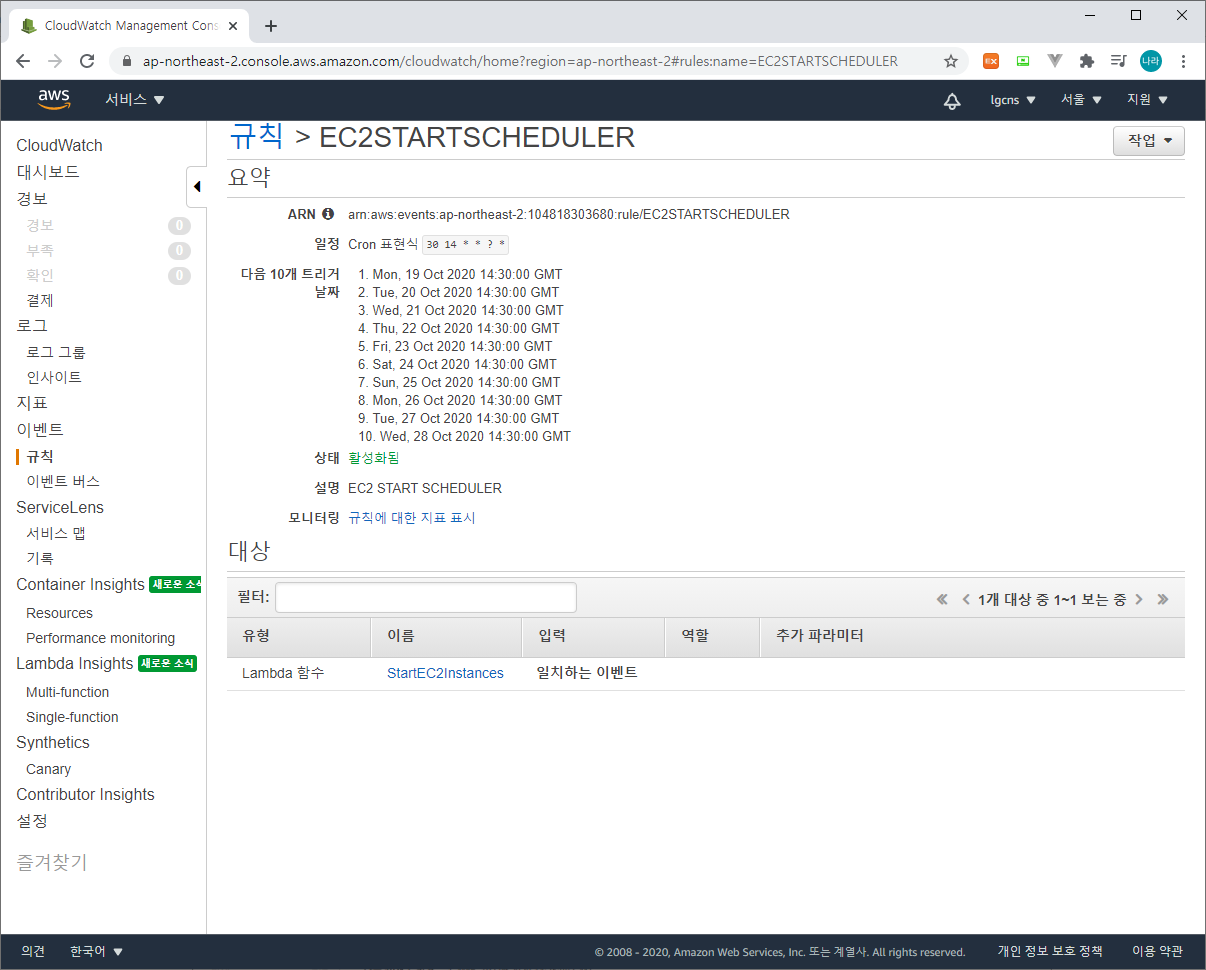The height and width of the screenshot is (970, 1206).
Task: Open the Chrome three-dot menu
Action: (x=1184, y=61)
